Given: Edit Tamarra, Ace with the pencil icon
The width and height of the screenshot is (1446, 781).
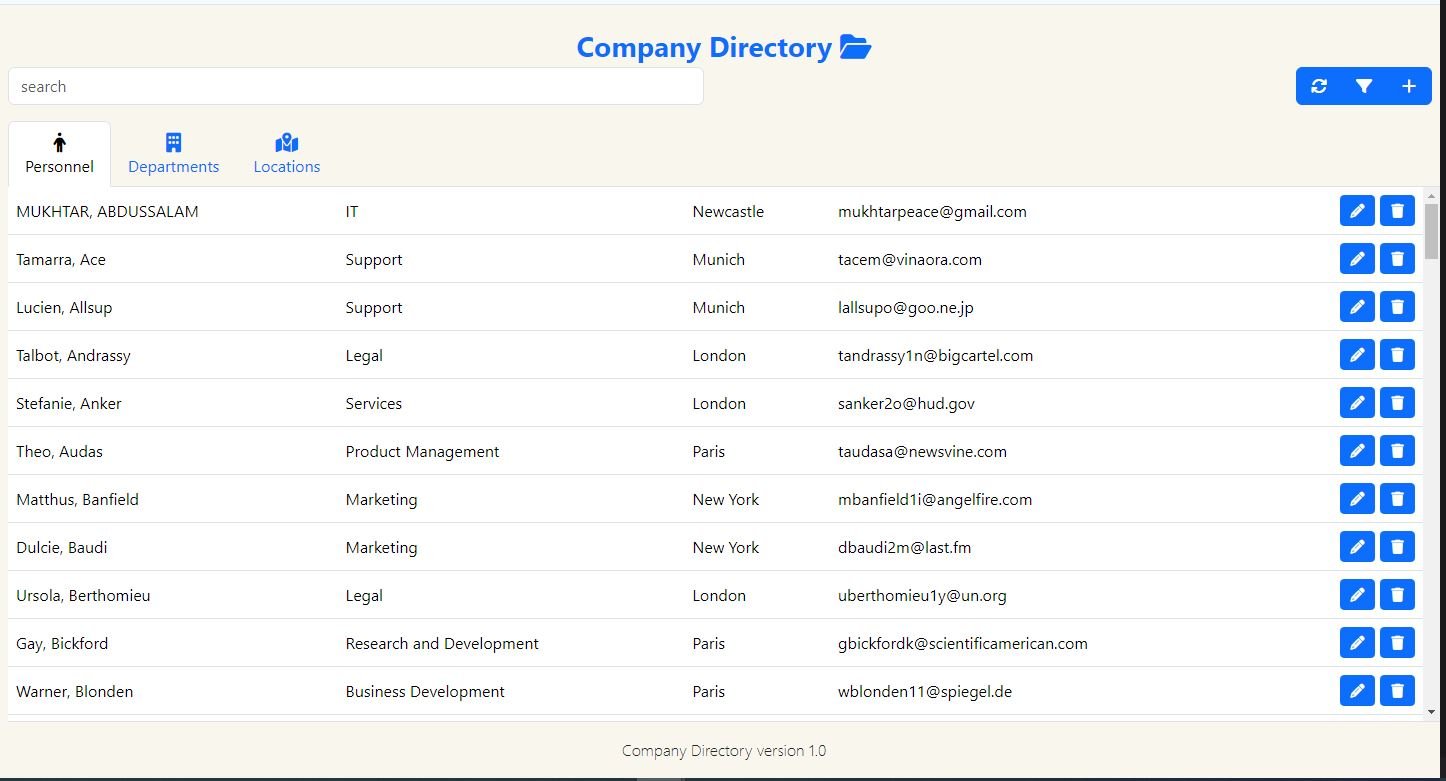Looking at the screenshot, I should pos(1357,259).
